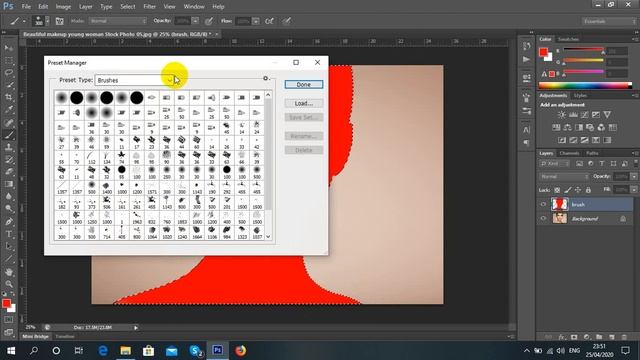Open the layer Opacity dropdown arrow
Viewport: 640px width, 360px height.
pos(634,177)
